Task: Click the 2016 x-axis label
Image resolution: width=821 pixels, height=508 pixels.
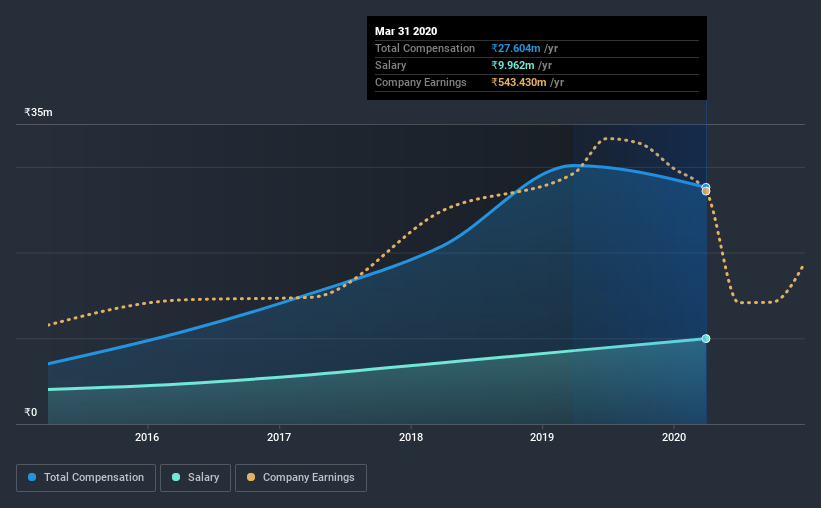Action: (x=147, y=437)
